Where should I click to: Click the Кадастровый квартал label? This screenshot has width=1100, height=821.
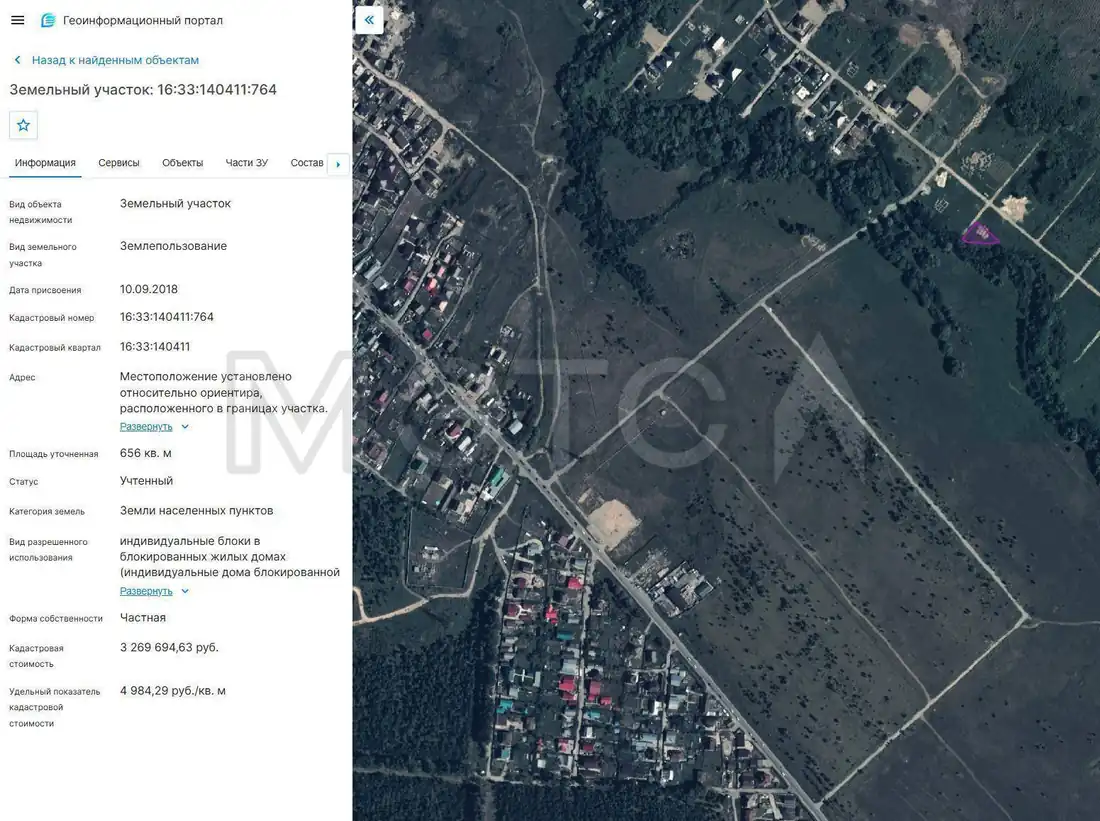tap(55, 347)
